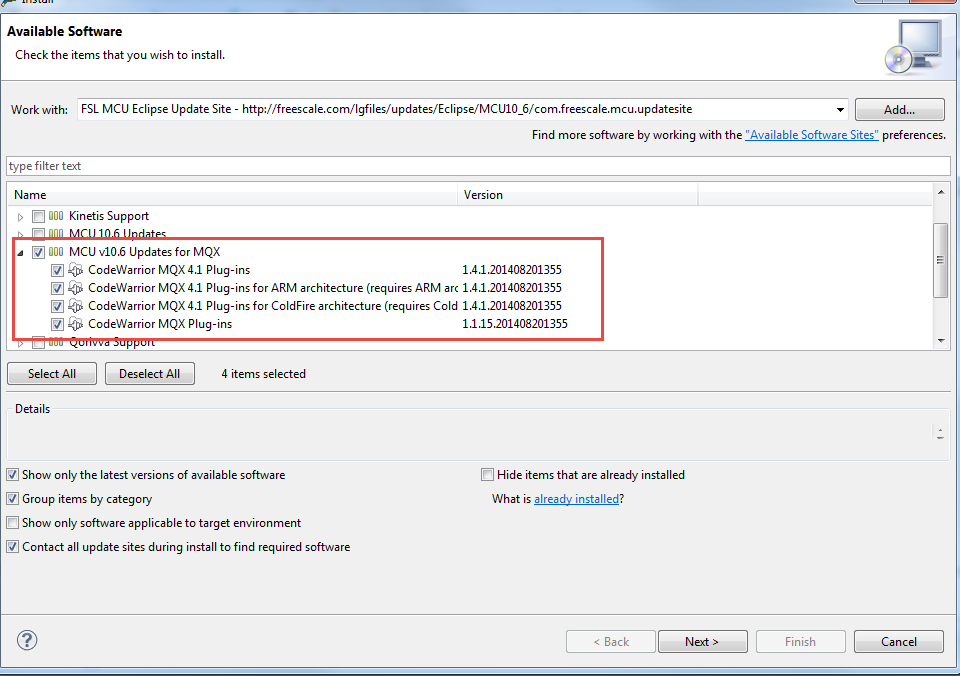Viewport: 960px width, 676px height.
Task: Click the Deselect All button
Action: [149, 374]
